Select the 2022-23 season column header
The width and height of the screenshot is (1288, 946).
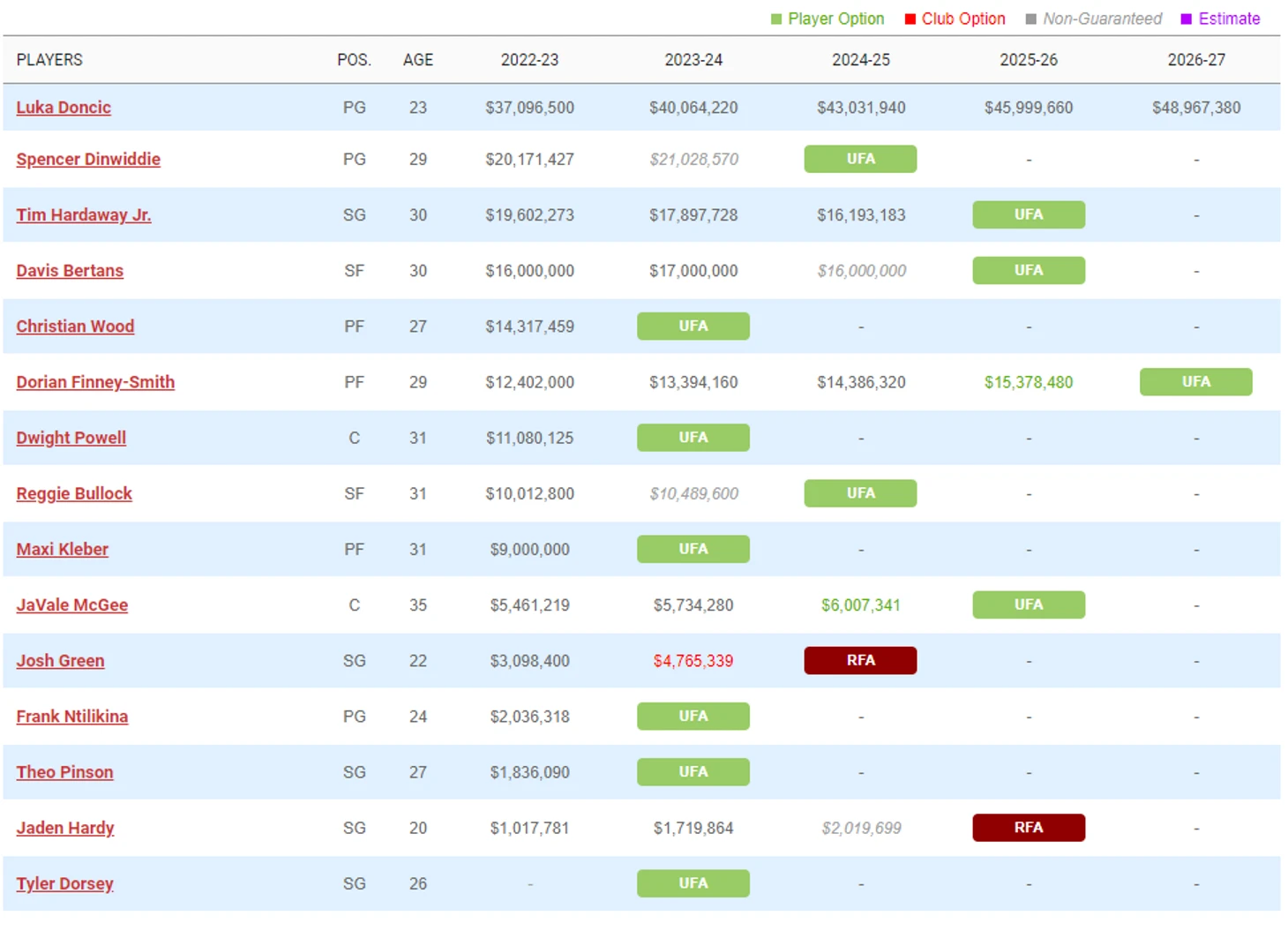(529, 60)
